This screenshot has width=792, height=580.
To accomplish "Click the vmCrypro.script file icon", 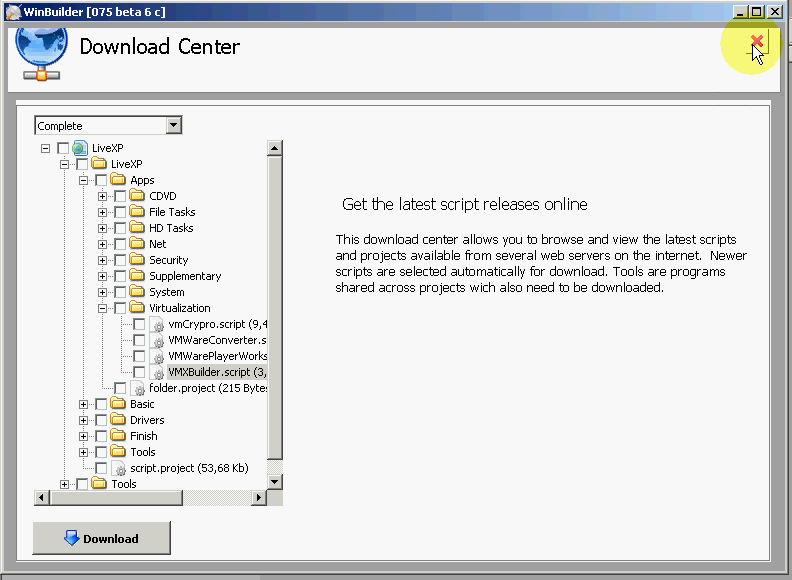I will (x=157, y=324).
